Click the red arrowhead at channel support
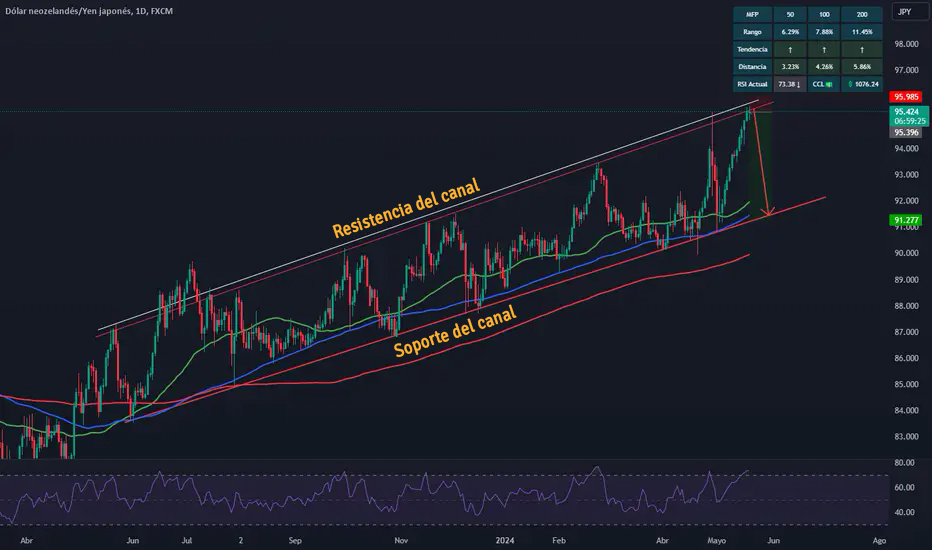Viewport: 932px width, 550px height. tap(767, 211)
